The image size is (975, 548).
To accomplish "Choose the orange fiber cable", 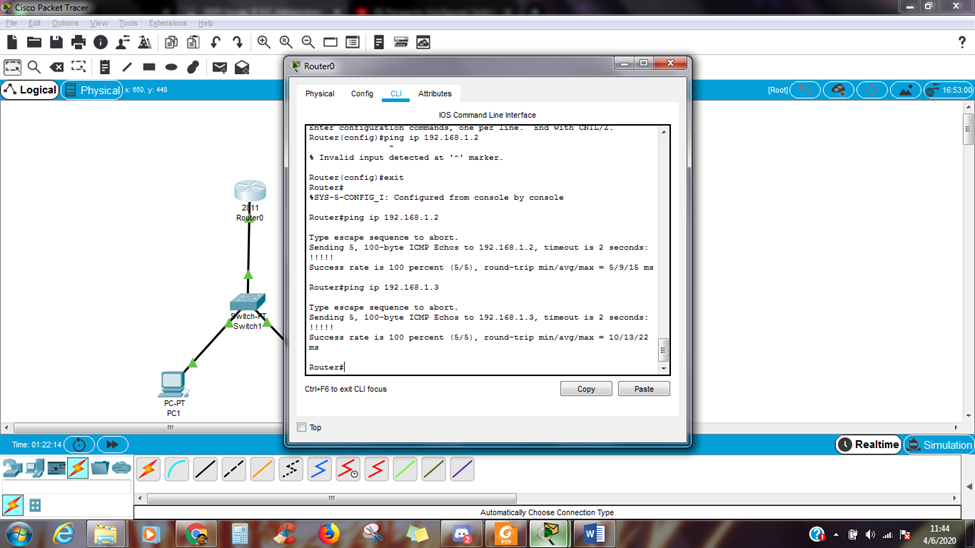I will point(262,469).
